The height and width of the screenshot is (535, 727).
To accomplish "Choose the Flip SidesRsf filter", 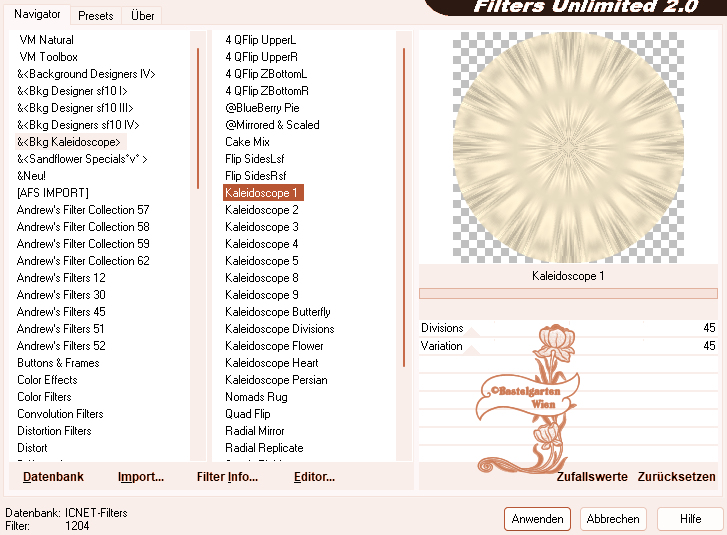I will coord(255,176).
